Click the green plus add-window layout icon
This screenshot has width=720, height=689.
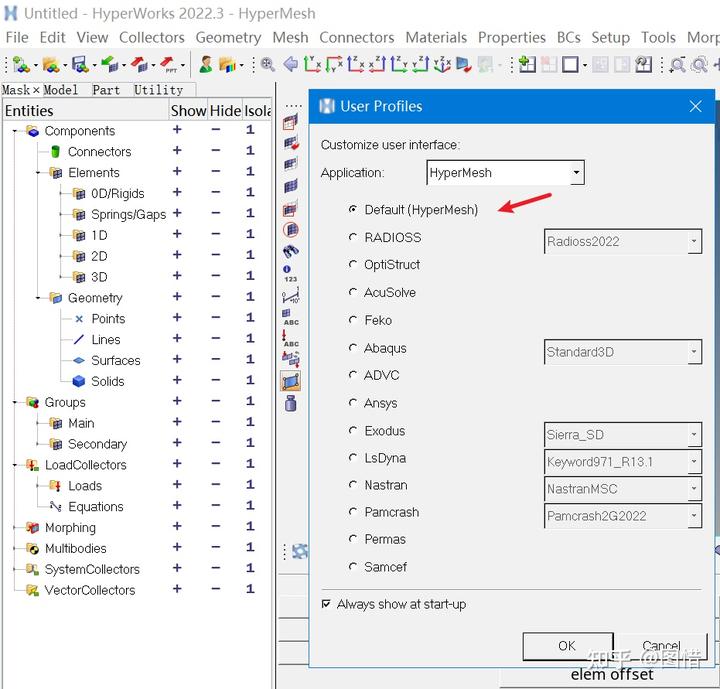pyautogui.click(x=527, y=65)
